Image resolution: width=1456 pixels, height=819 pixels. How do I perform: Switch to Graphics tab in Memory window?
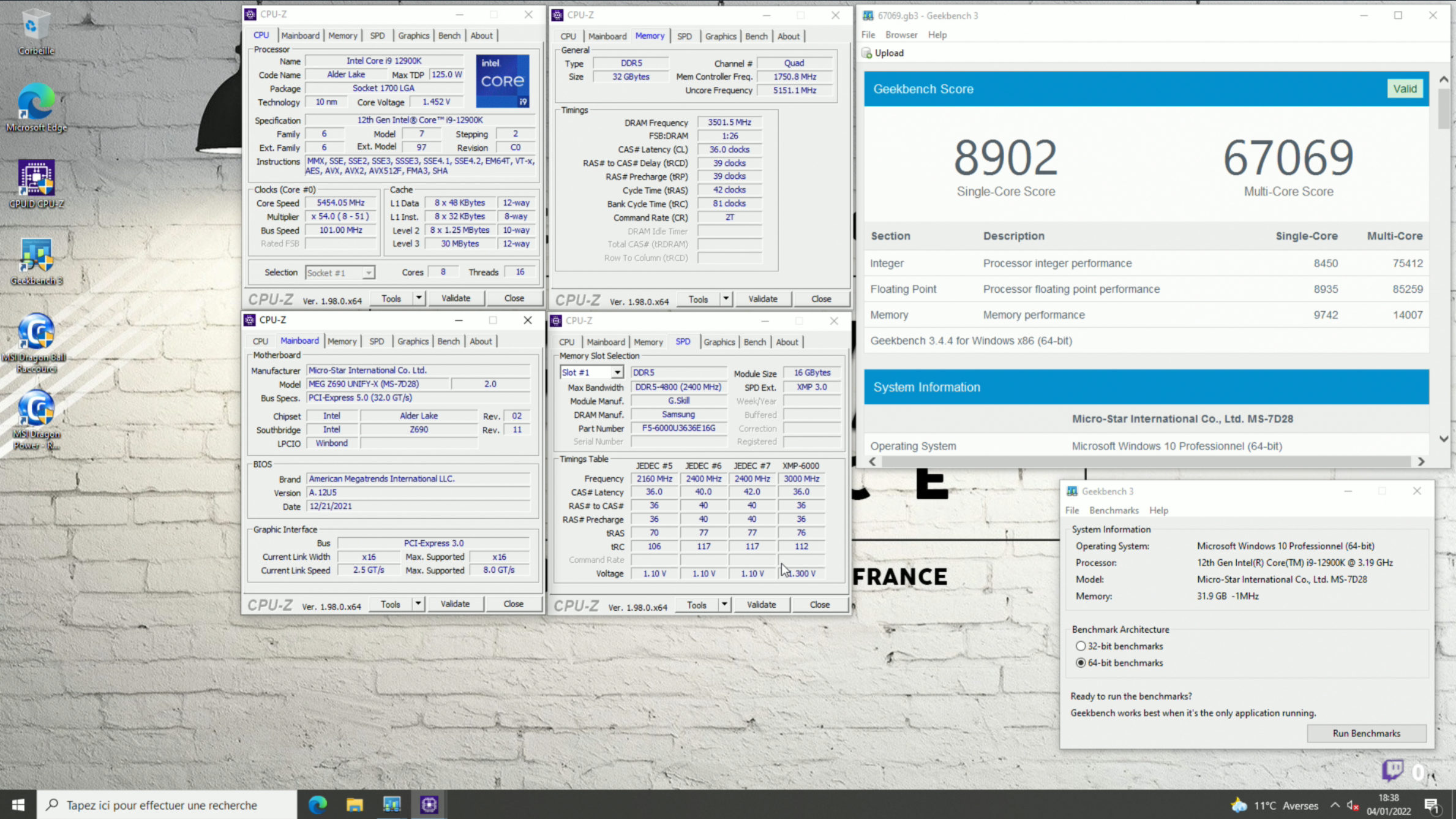[x=721, y=36]
